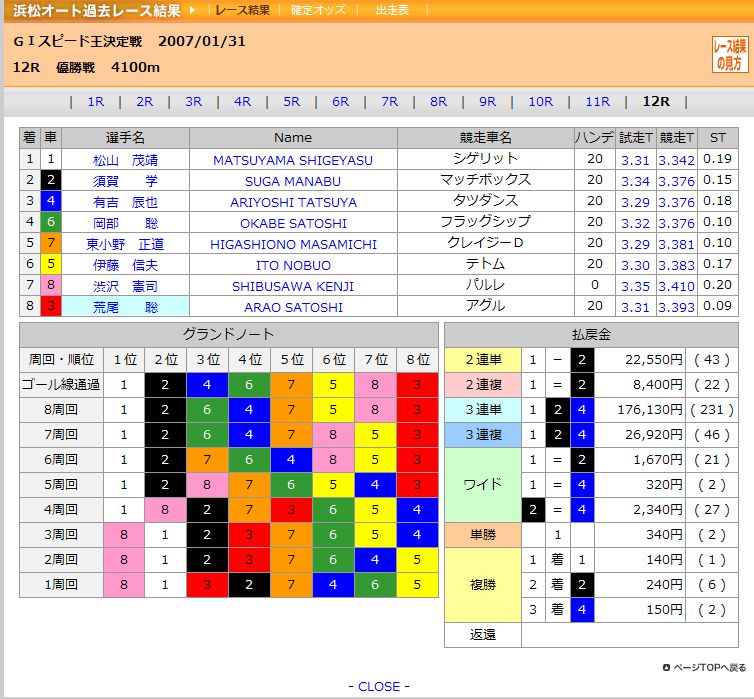754x699 pixels.
Task: Open the レース結果の見方 guide button
Action: 729,54
